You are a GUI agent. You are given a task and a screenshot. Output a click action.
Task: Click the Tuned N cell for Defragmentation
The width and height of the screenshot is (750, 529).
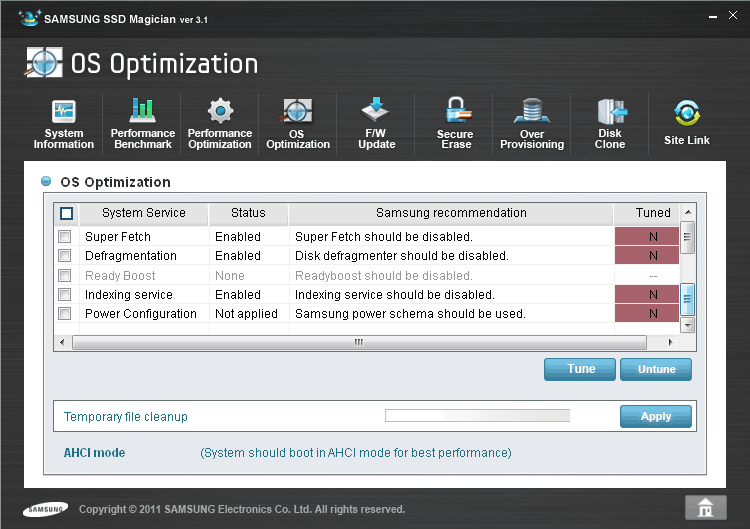point(647,255)
